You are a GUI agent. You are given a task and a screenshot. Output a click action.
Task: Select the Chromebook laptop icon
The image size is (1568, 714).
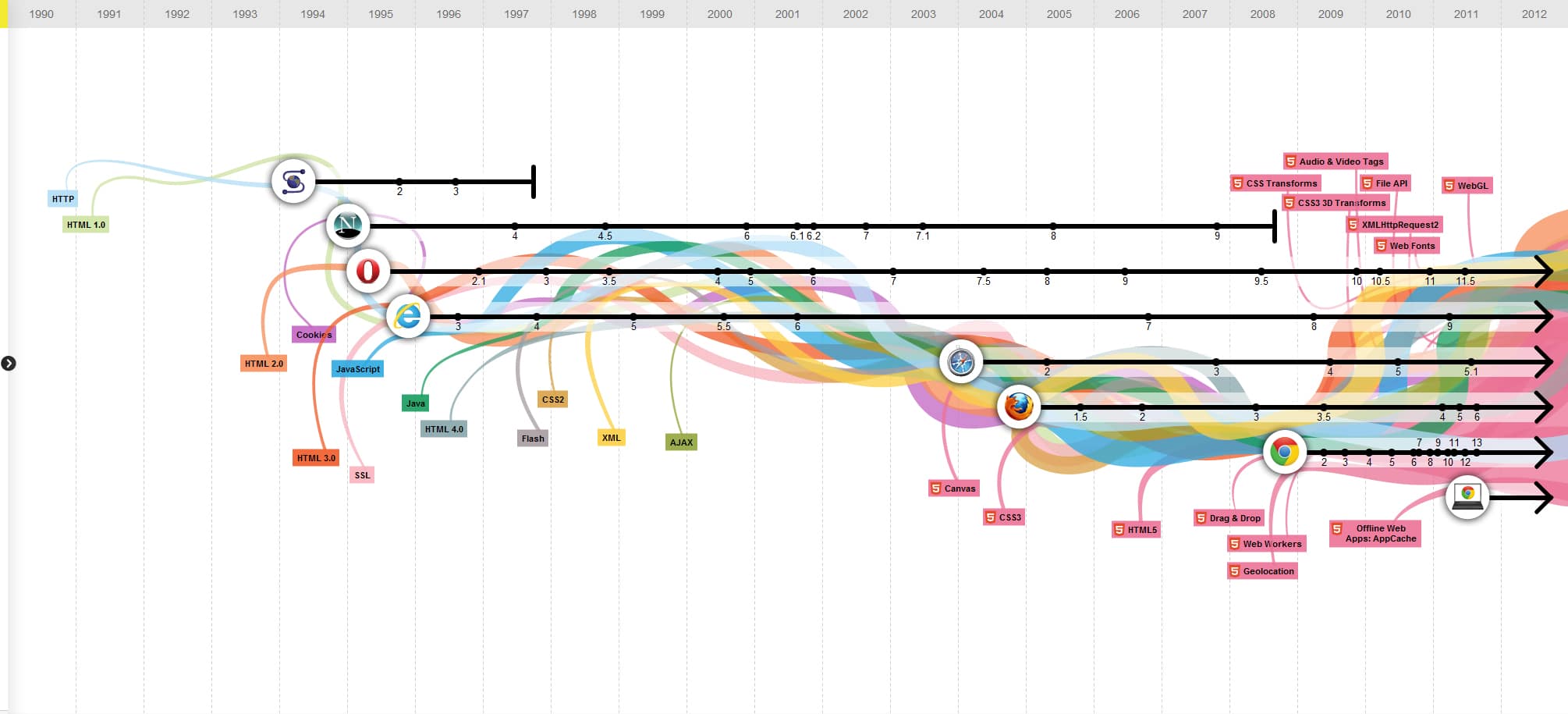click(x=1467, y=496)
